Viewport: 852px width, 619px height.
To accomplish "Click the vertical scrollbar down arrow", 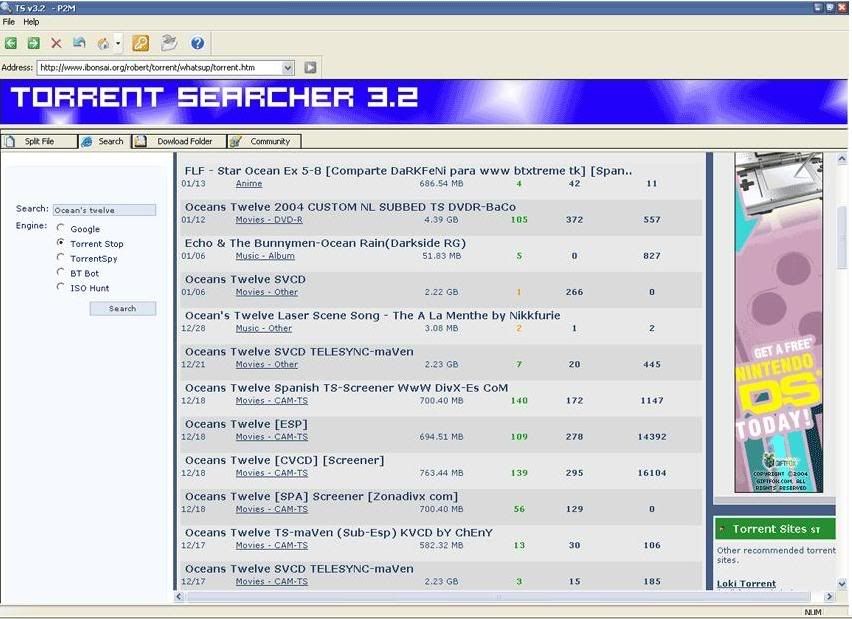I will pyautogui.click(x=842, y=584).
